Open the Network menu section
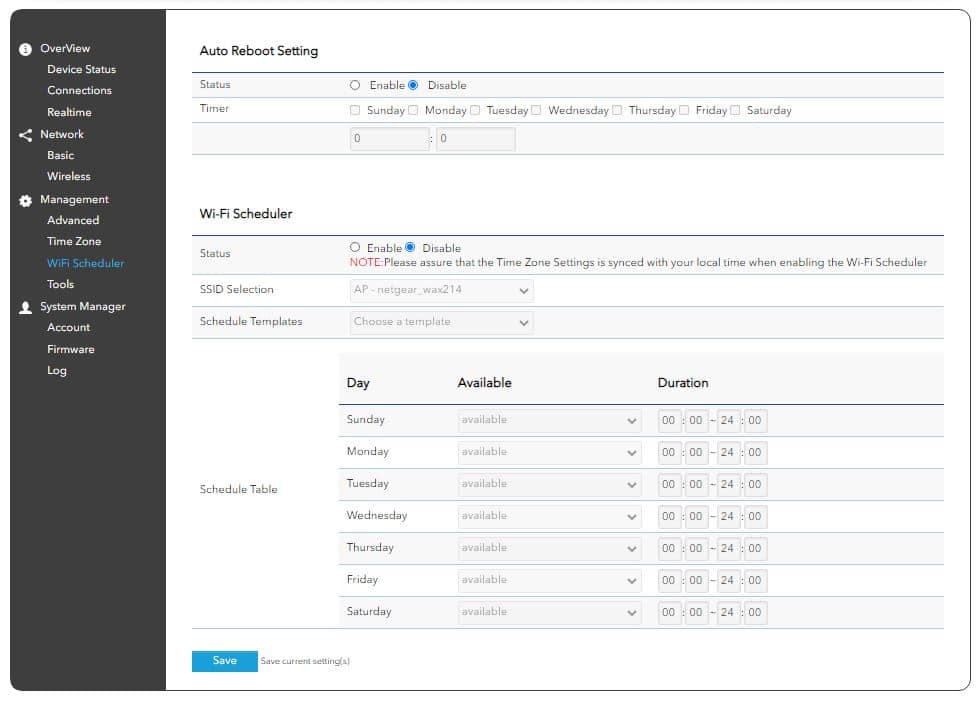979x702 pixels. (62, 134)
